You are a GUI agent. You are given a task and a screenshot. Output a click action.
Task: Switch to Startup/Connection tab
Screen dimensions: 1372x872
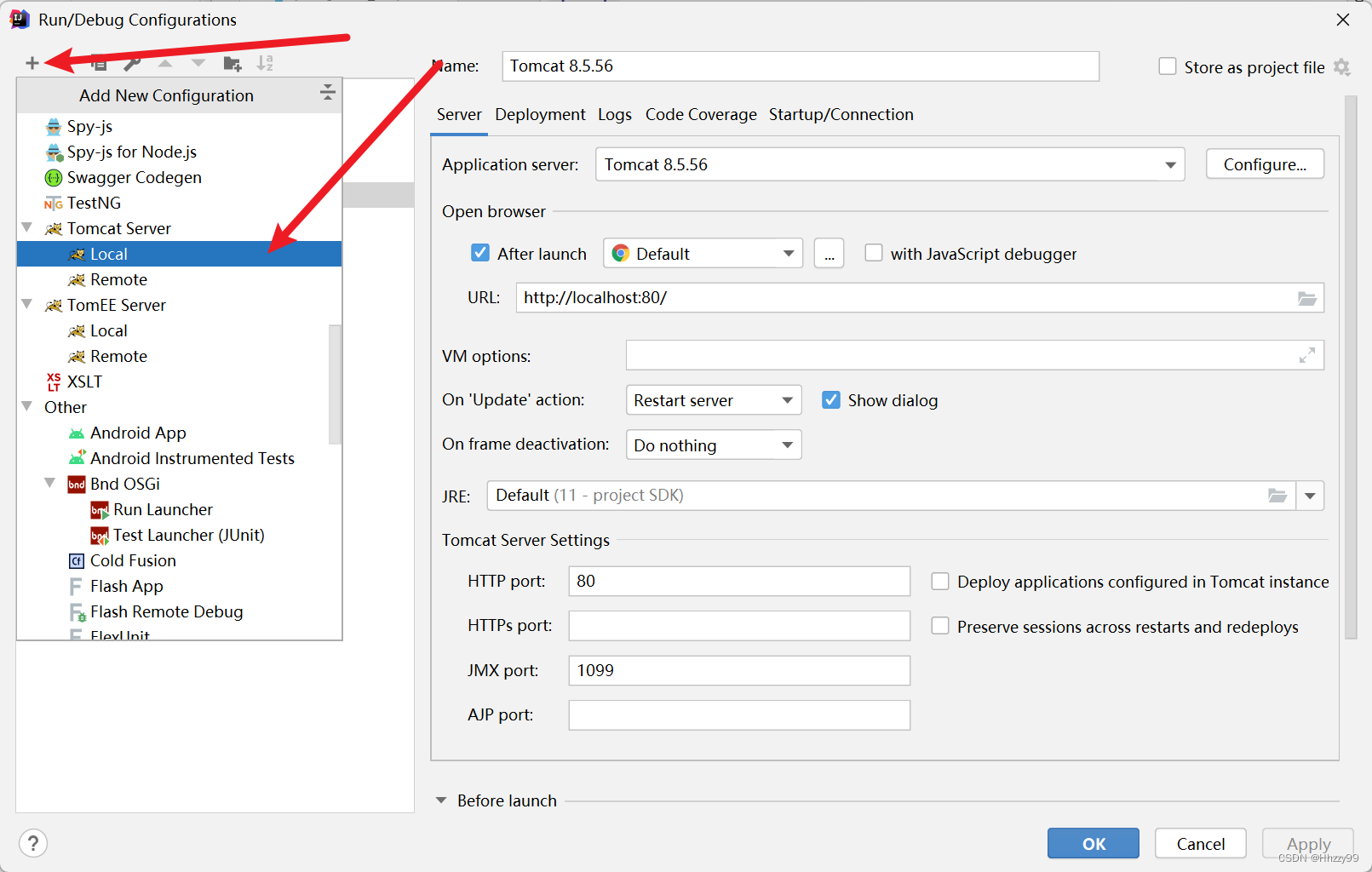coord(841,114)
